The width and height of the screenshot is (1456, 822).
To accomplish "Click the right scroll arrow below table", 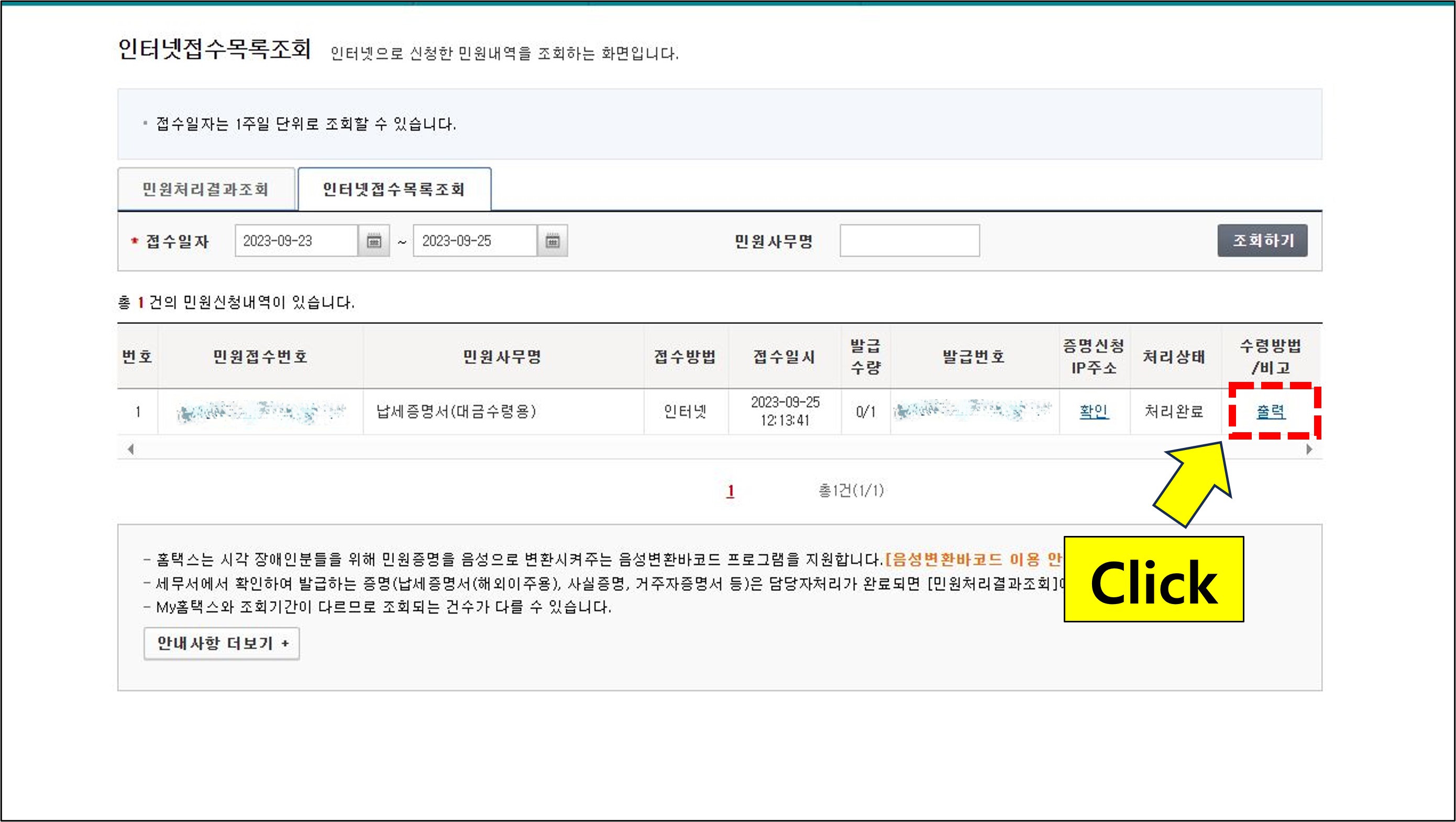I will [1309, 450].
